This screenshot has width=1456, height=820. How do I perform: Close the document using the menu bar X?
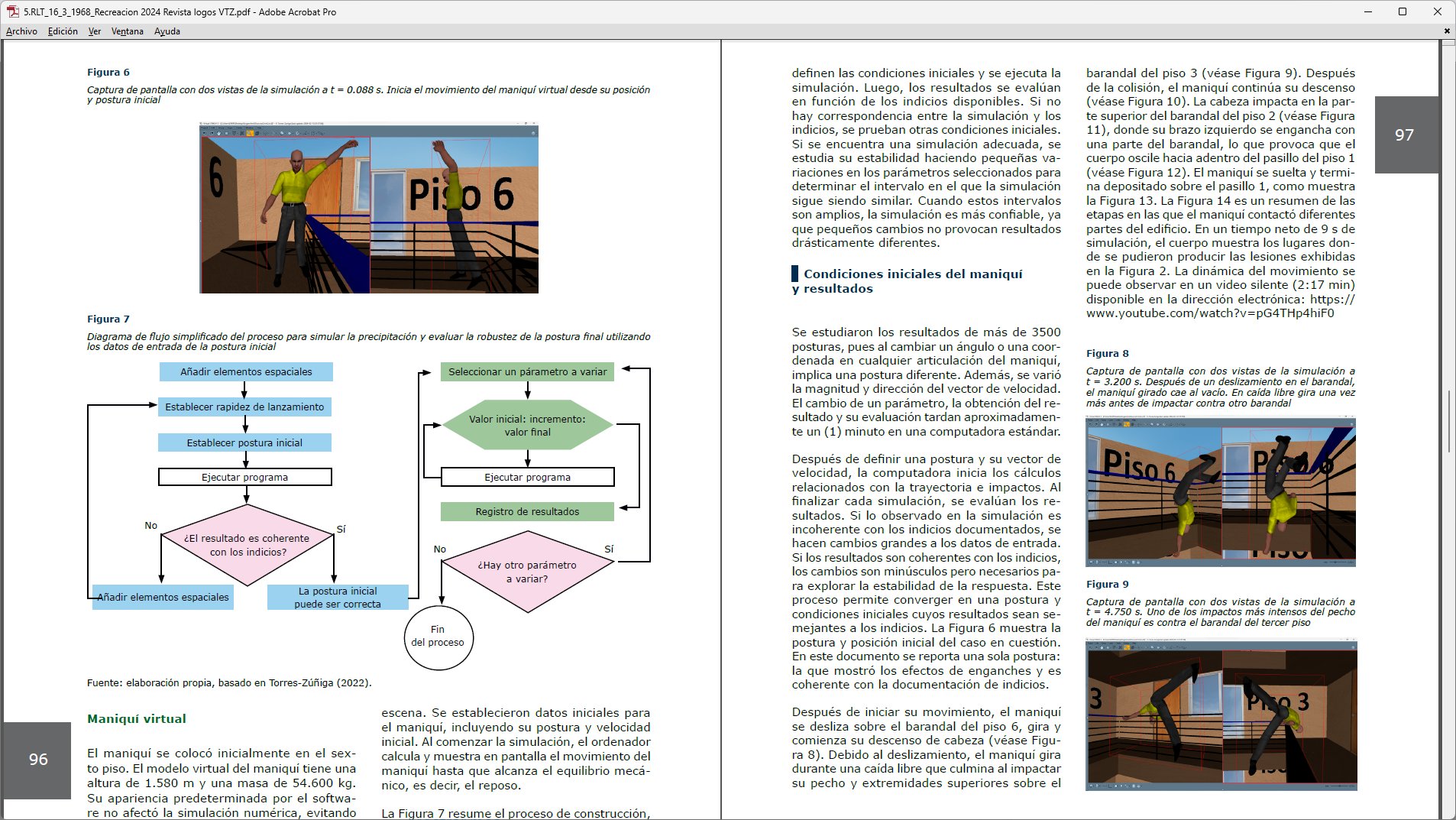pyautogui.click(x=1447, y=31)
